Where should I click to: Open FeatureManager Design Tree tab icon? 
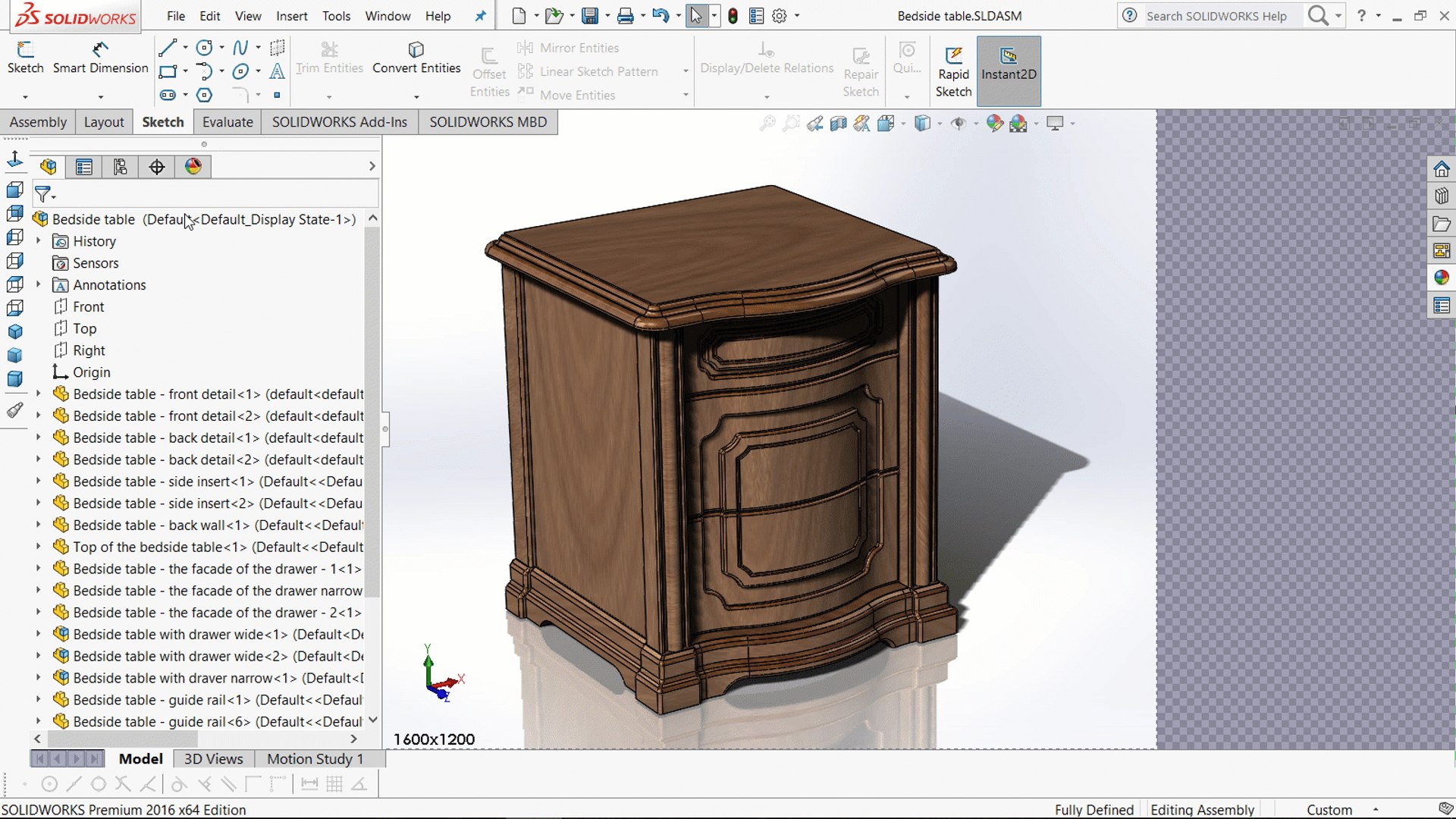pos(49,167)
